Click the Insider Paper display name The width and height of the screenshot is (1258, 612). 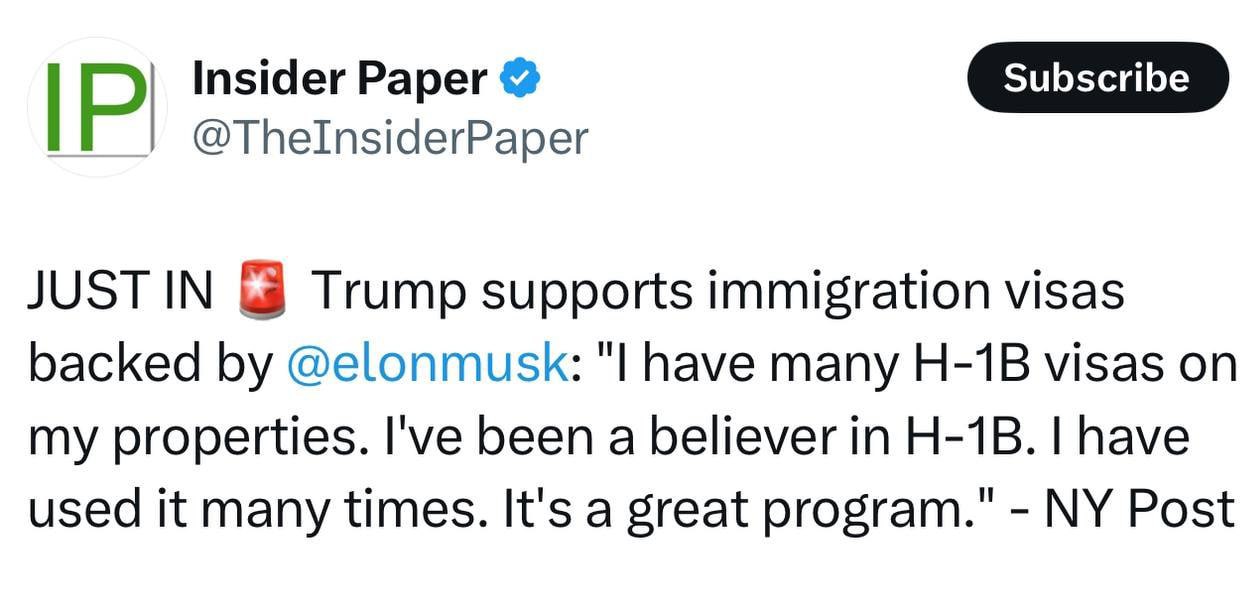(340, 78)
